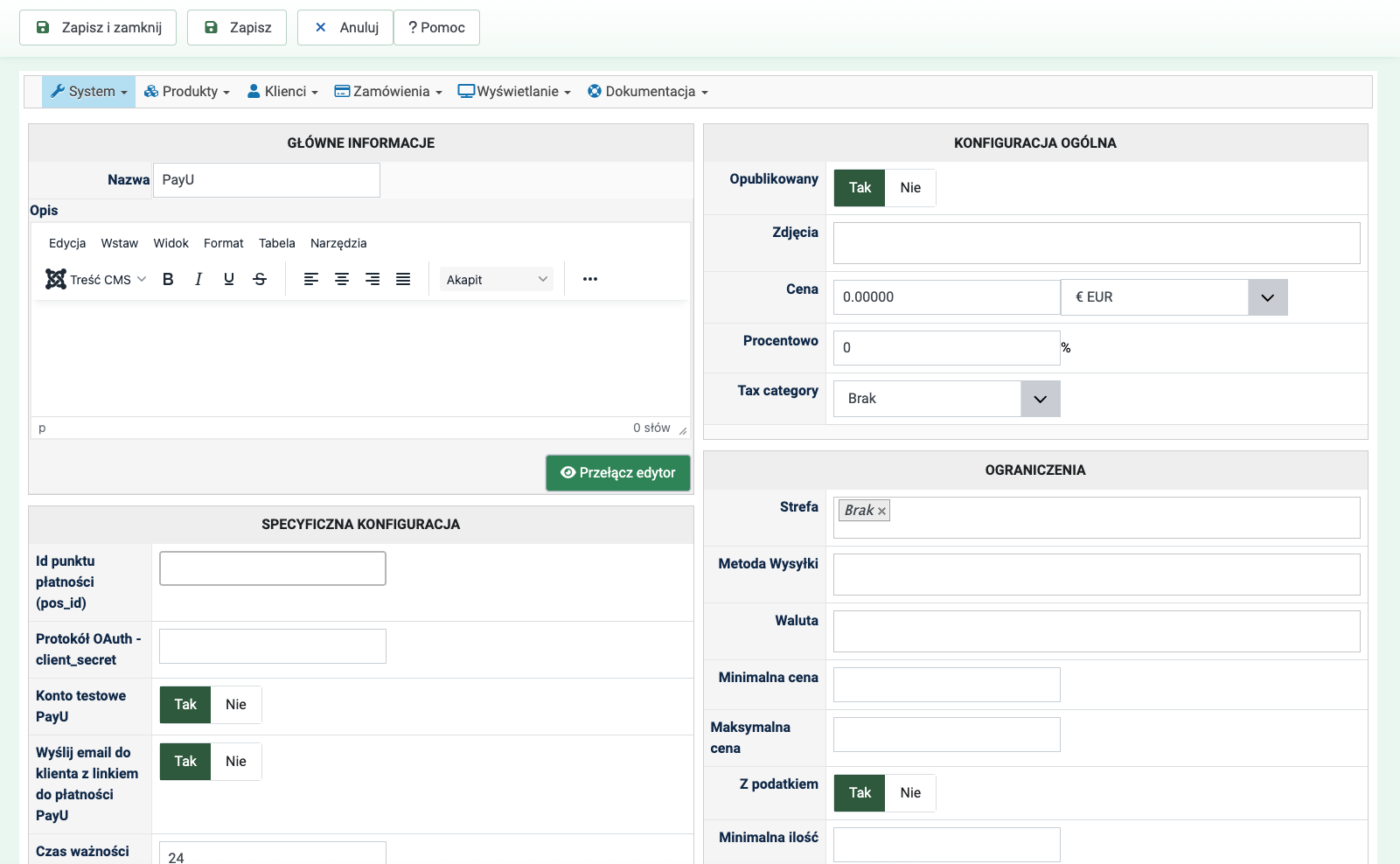Click the Id punktu płatności input field
1400x864 pixels.
(273, 568)
